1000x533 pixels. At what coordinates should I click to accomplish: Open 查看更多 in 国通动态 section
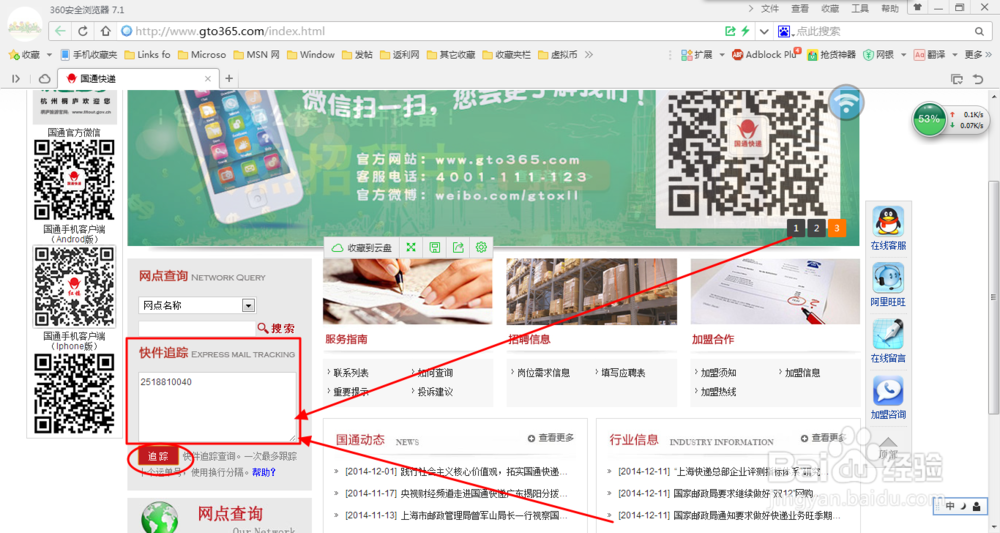551,438
